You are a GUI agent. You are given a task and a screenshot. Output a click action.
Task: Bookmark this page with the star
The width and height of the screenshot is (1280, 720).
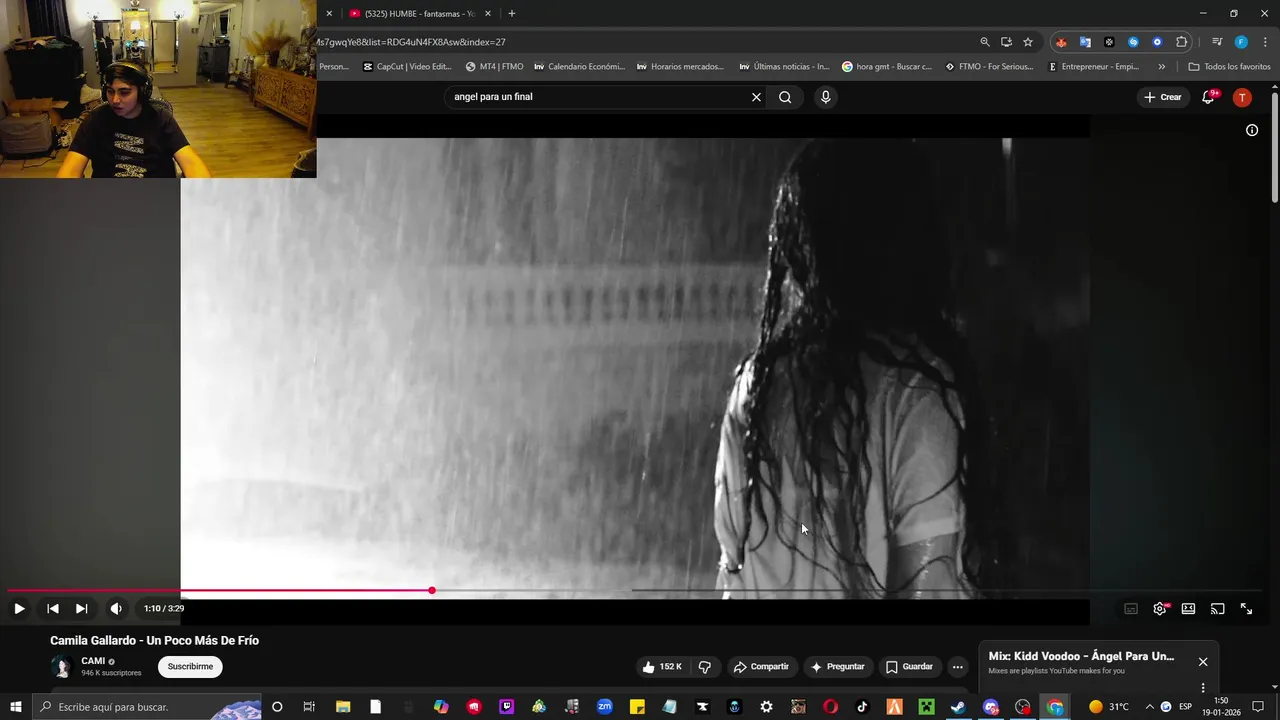coord(1028,42)
